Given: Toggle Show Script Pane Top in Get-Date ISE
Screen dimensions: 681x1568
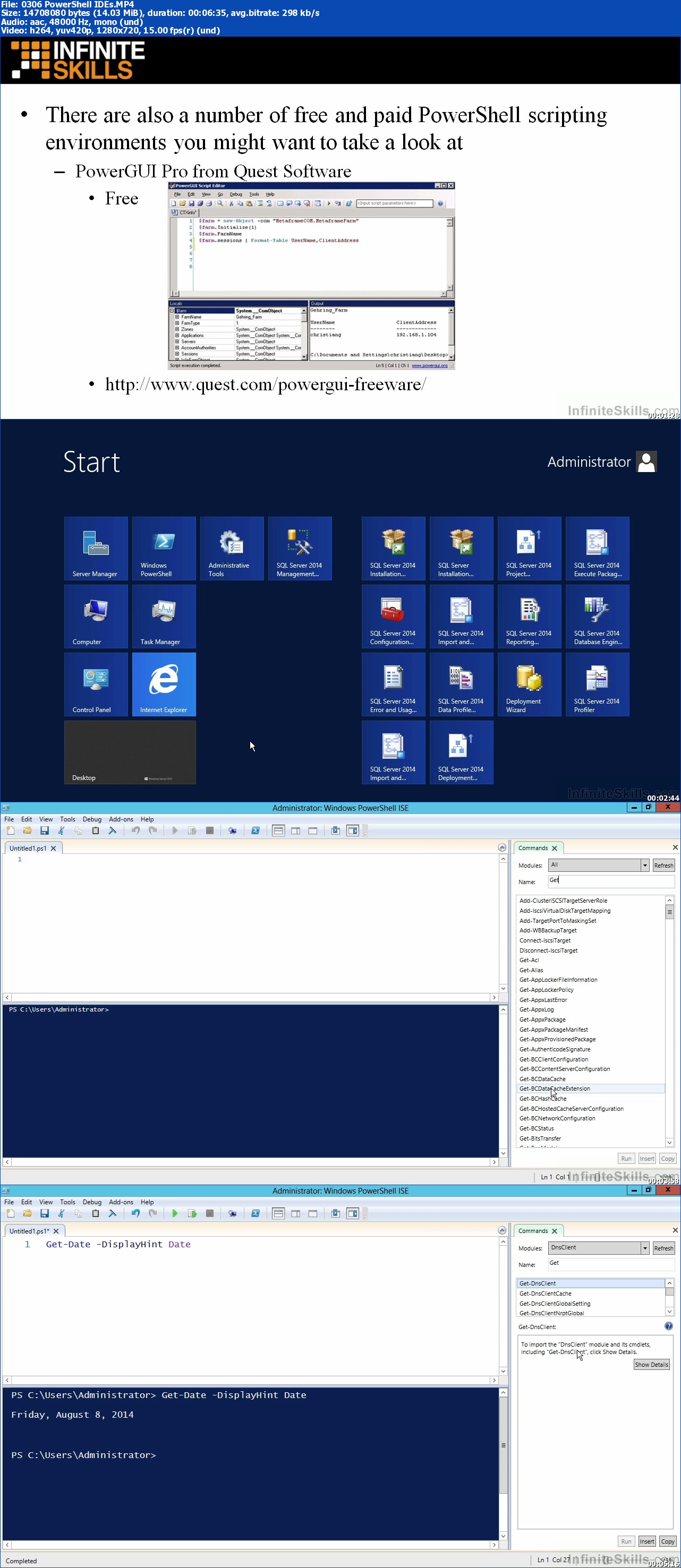Looking at the screenshot, I should [278, 1213].
